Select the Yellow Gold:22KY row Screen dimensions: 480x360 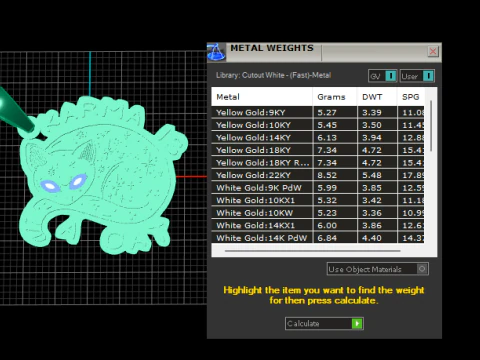[x=318, y=175]
